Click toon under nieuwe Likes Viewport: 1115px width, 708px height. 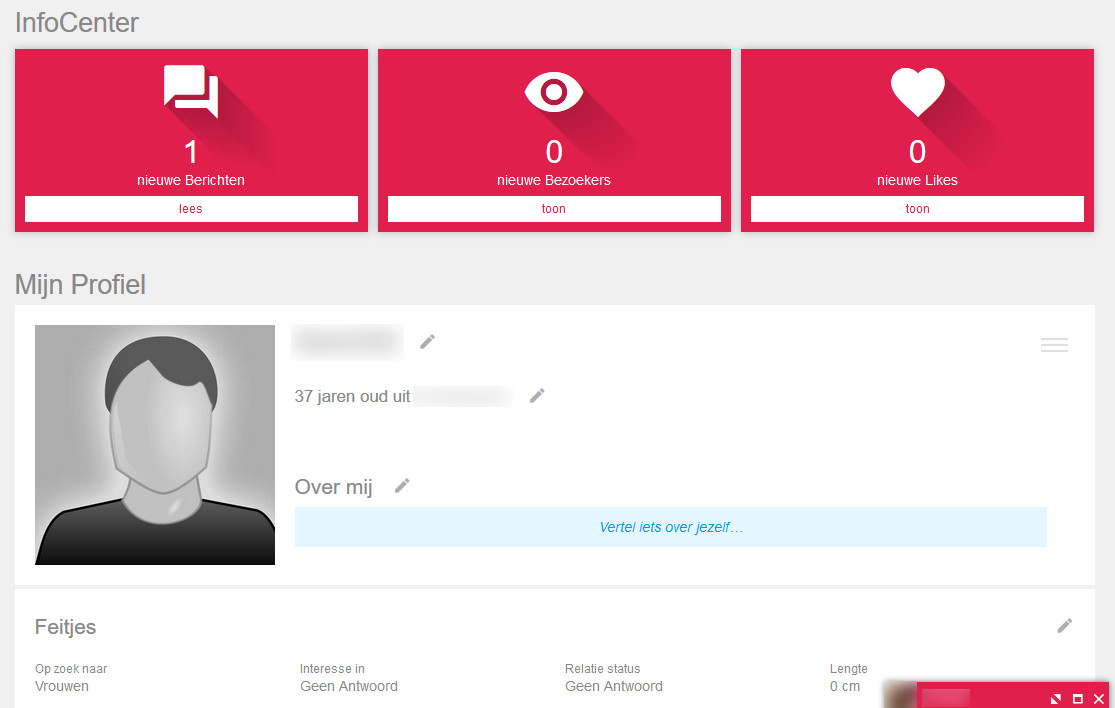pyautogui.click(x=917, y=208)
